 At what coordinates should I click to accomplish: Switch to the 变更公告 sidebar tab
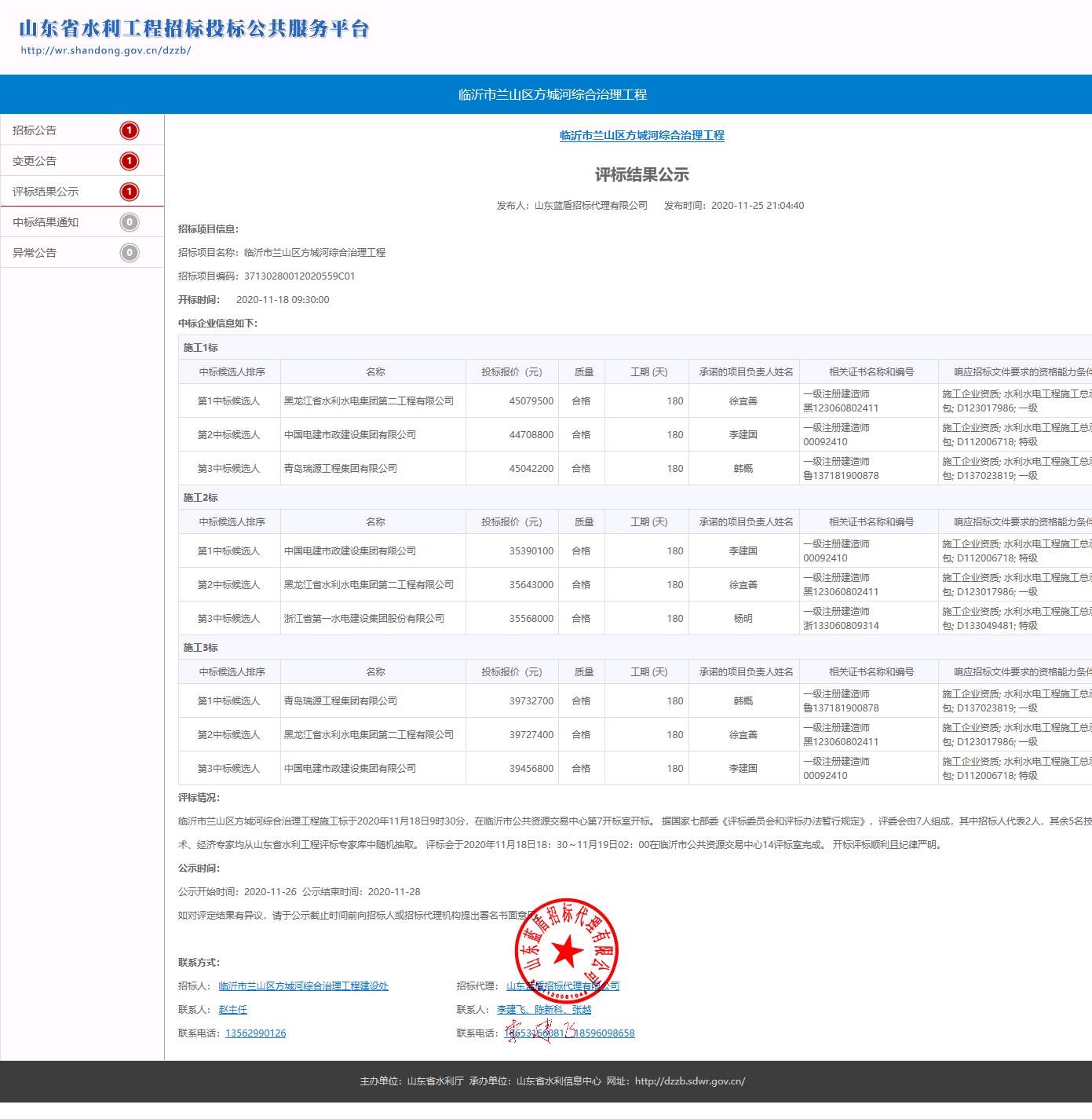coord(82,161)
